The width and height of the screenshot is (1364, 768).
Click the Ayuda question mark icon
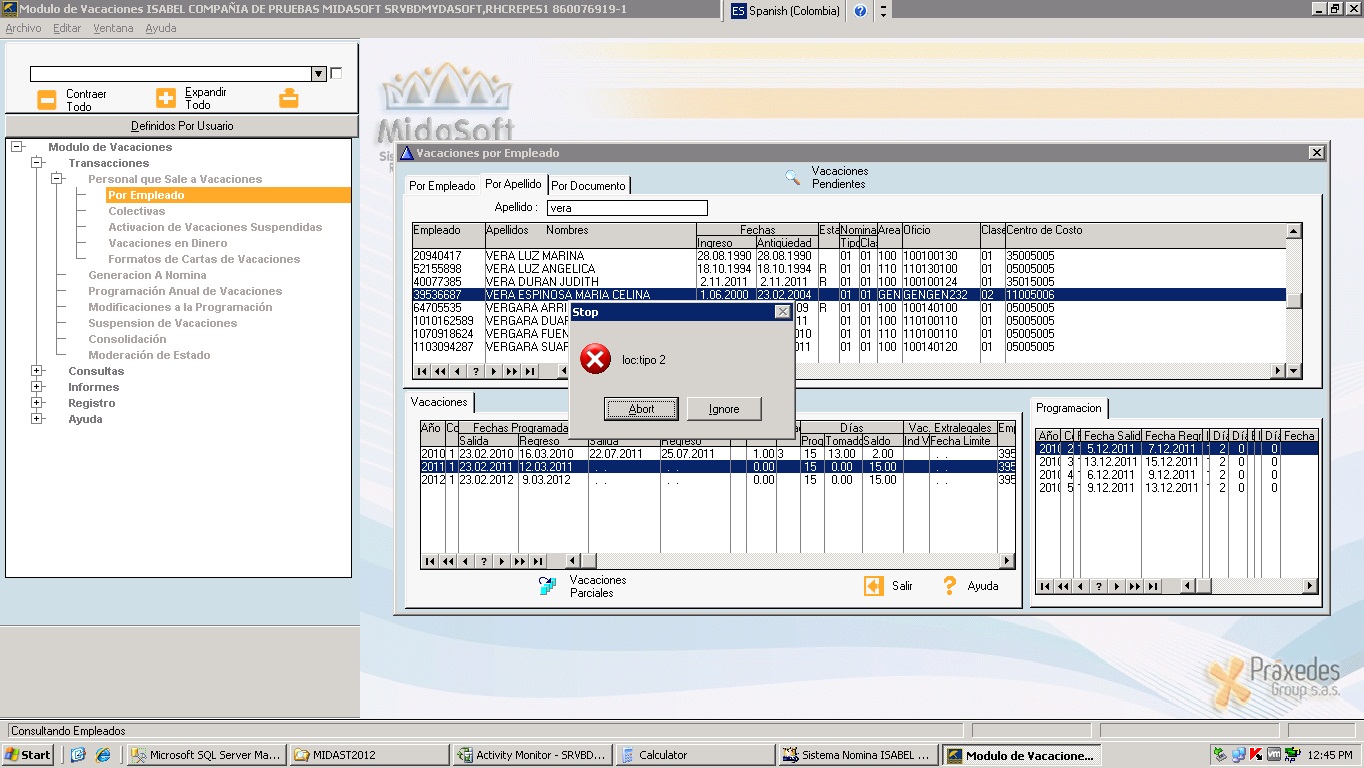click(x=950, y=586)
